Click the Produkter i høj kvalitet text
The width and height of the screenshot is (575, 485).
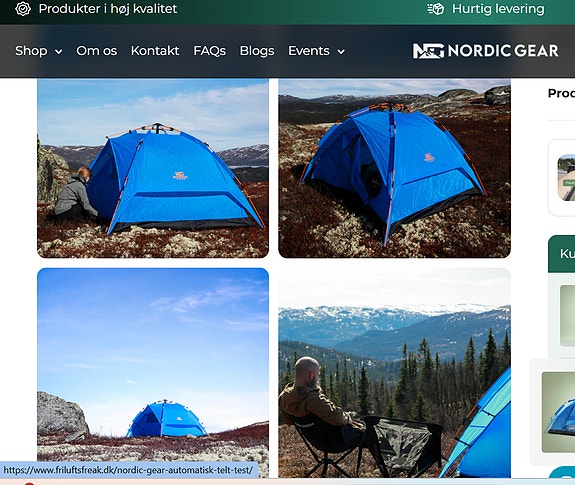(108, 9)
